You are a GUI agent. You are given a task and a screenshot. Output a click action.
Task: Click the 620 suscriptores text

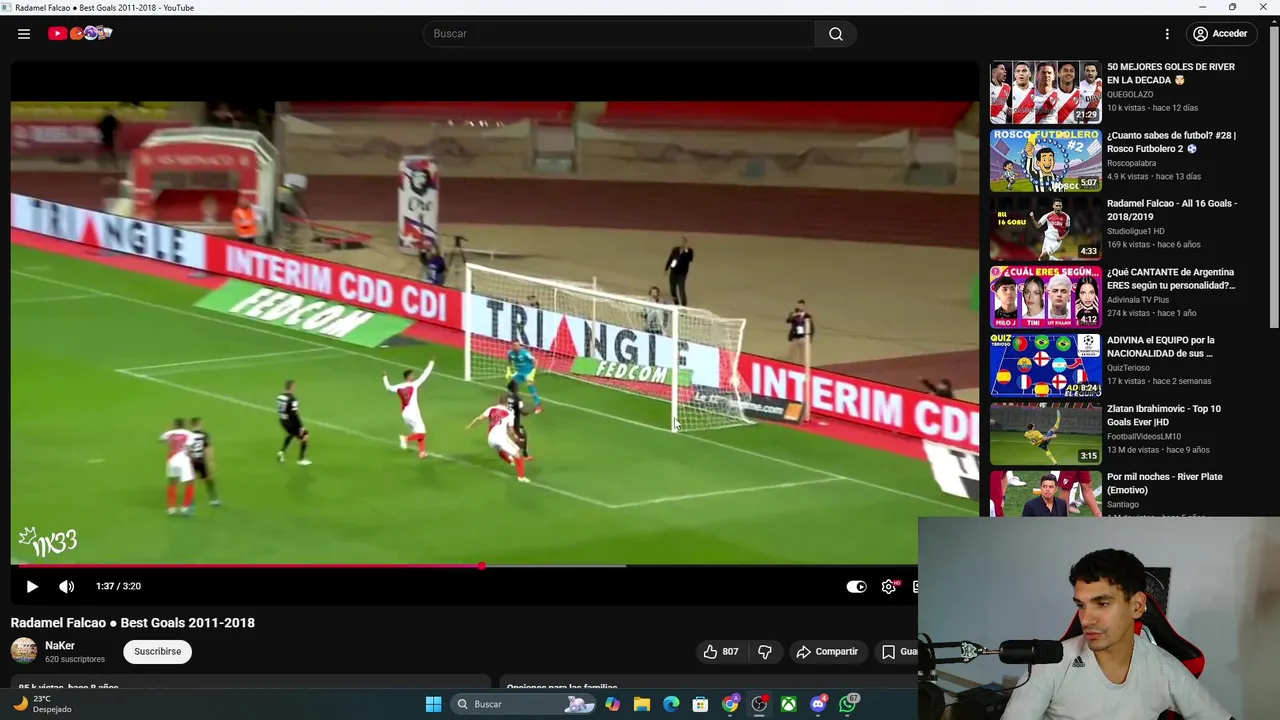point(75,660)
